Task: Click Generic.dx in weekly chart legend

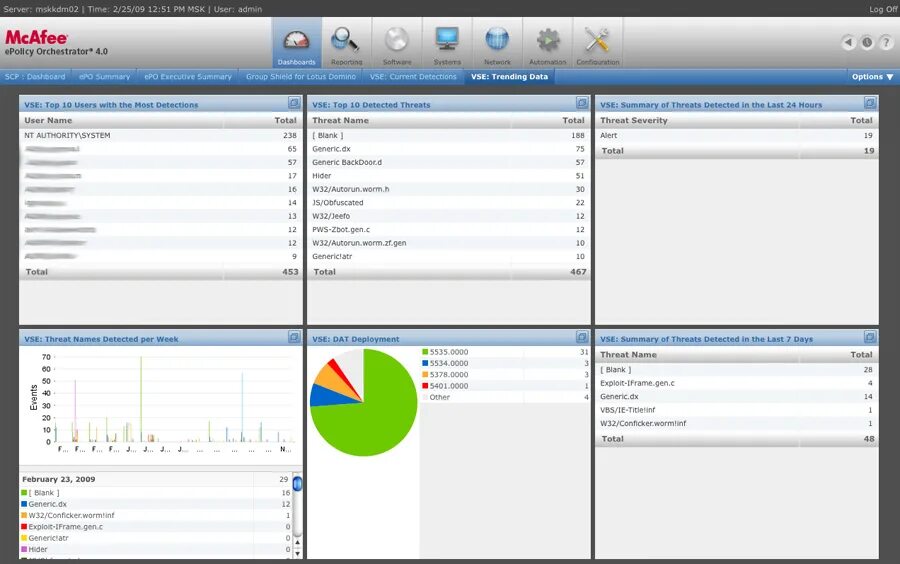Action: click(48, 504)
